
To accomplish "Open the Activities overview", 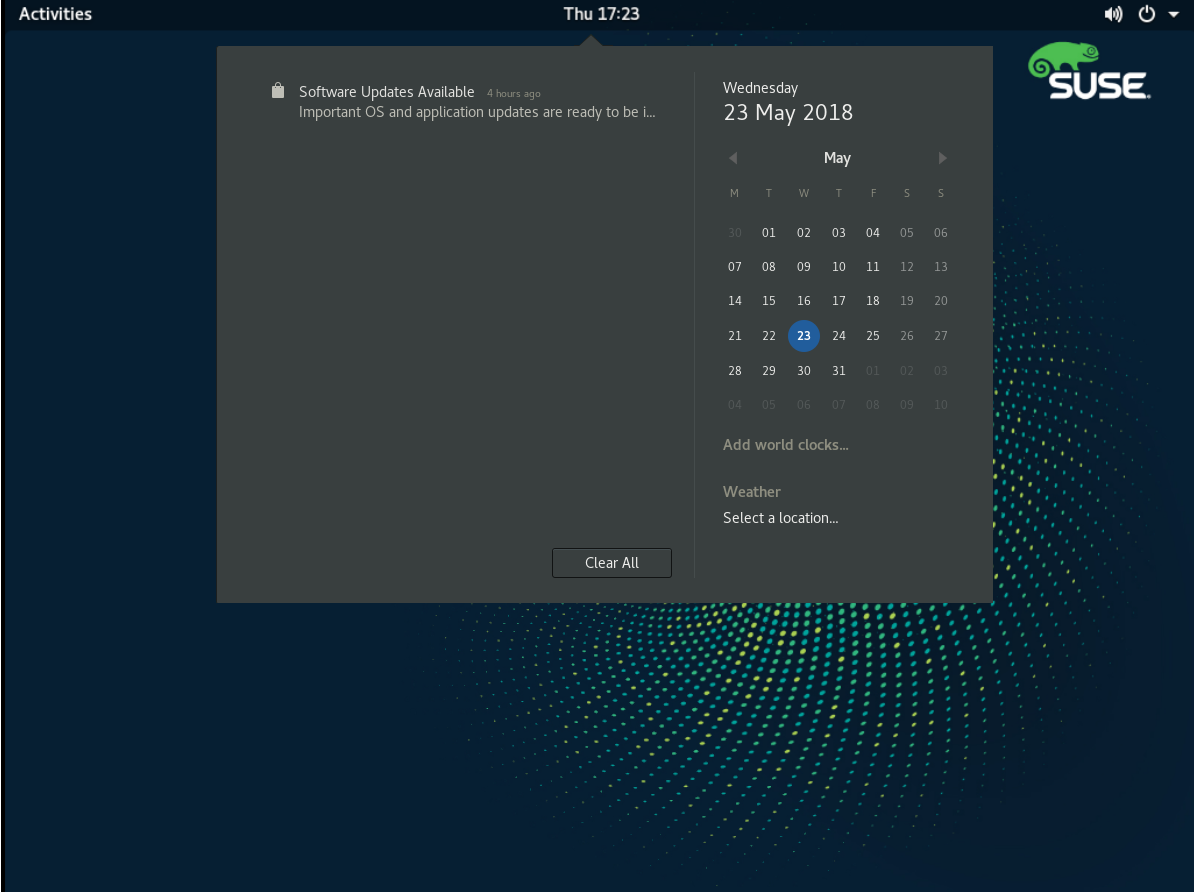I will point(55,14).
